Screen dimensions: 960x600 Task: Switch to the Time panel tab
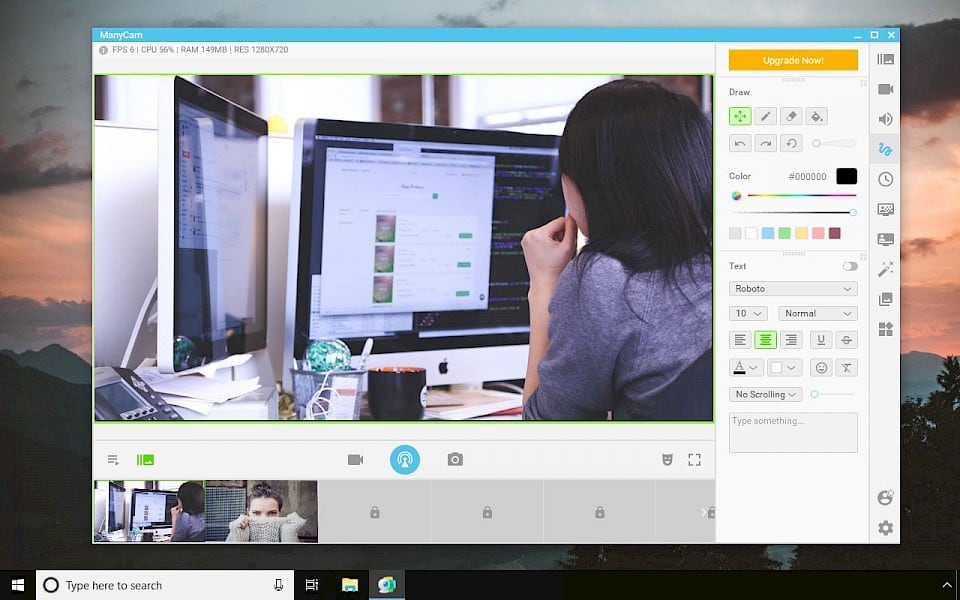[885, 179]
